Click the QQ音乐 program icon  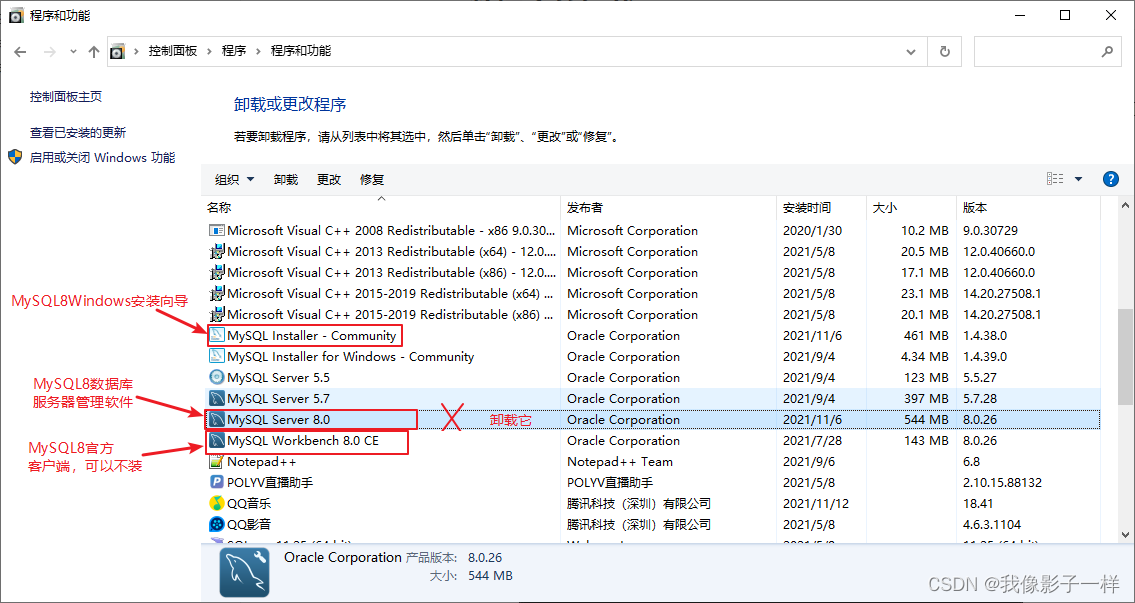[216, 503]
